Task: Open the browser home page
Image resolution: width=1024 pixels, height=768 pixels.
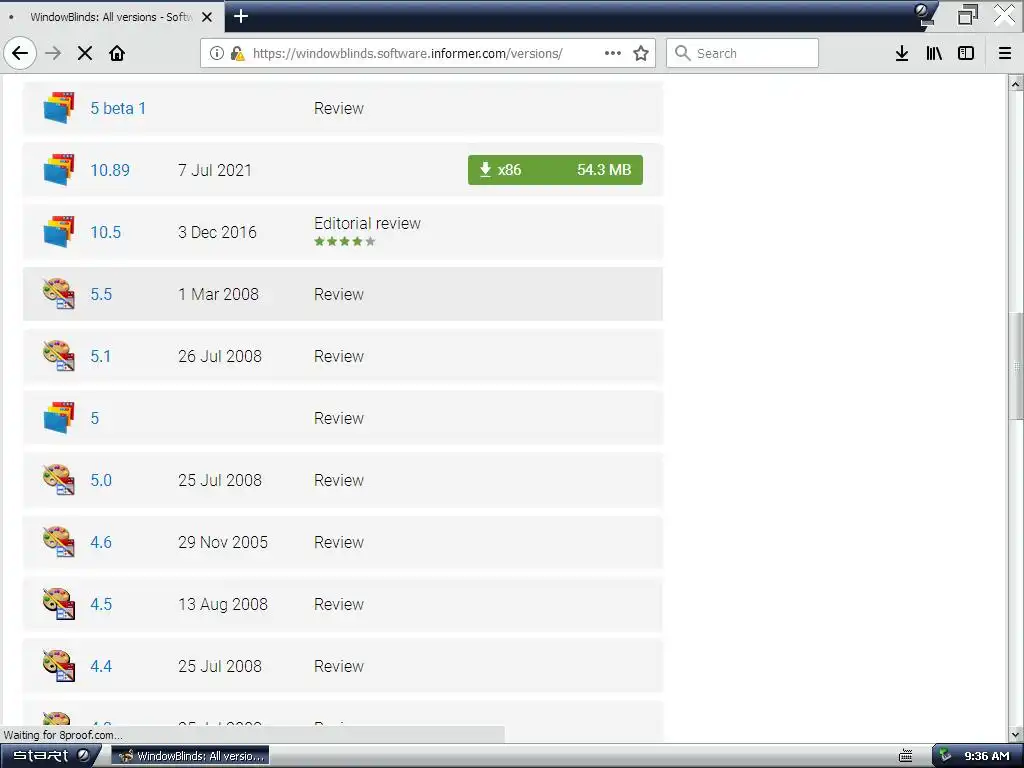Action: (x=117, y=53)
